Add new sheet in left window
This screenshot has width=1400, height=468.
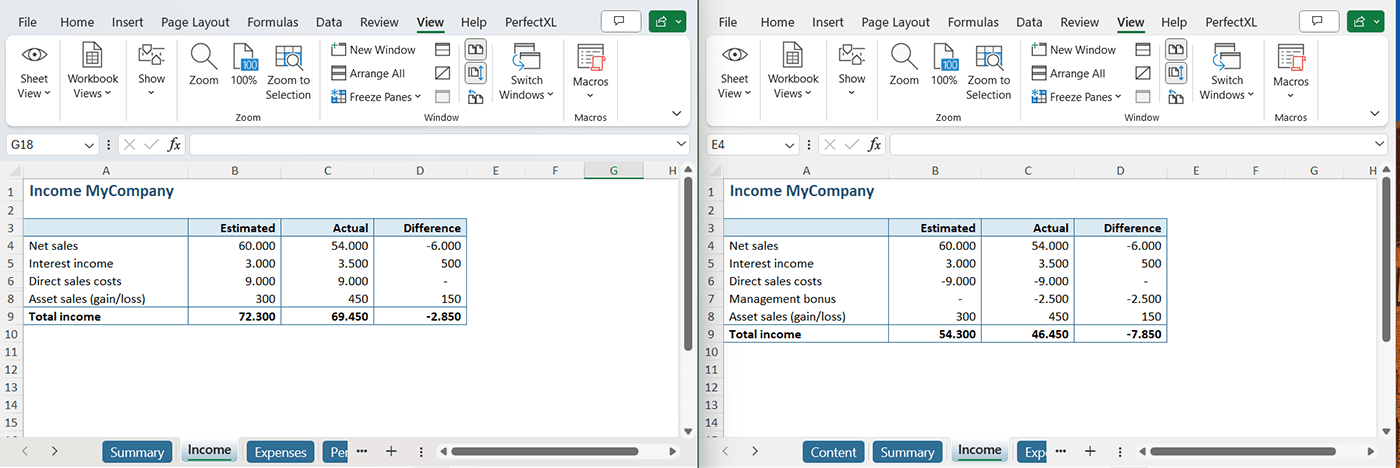point(391,452)
